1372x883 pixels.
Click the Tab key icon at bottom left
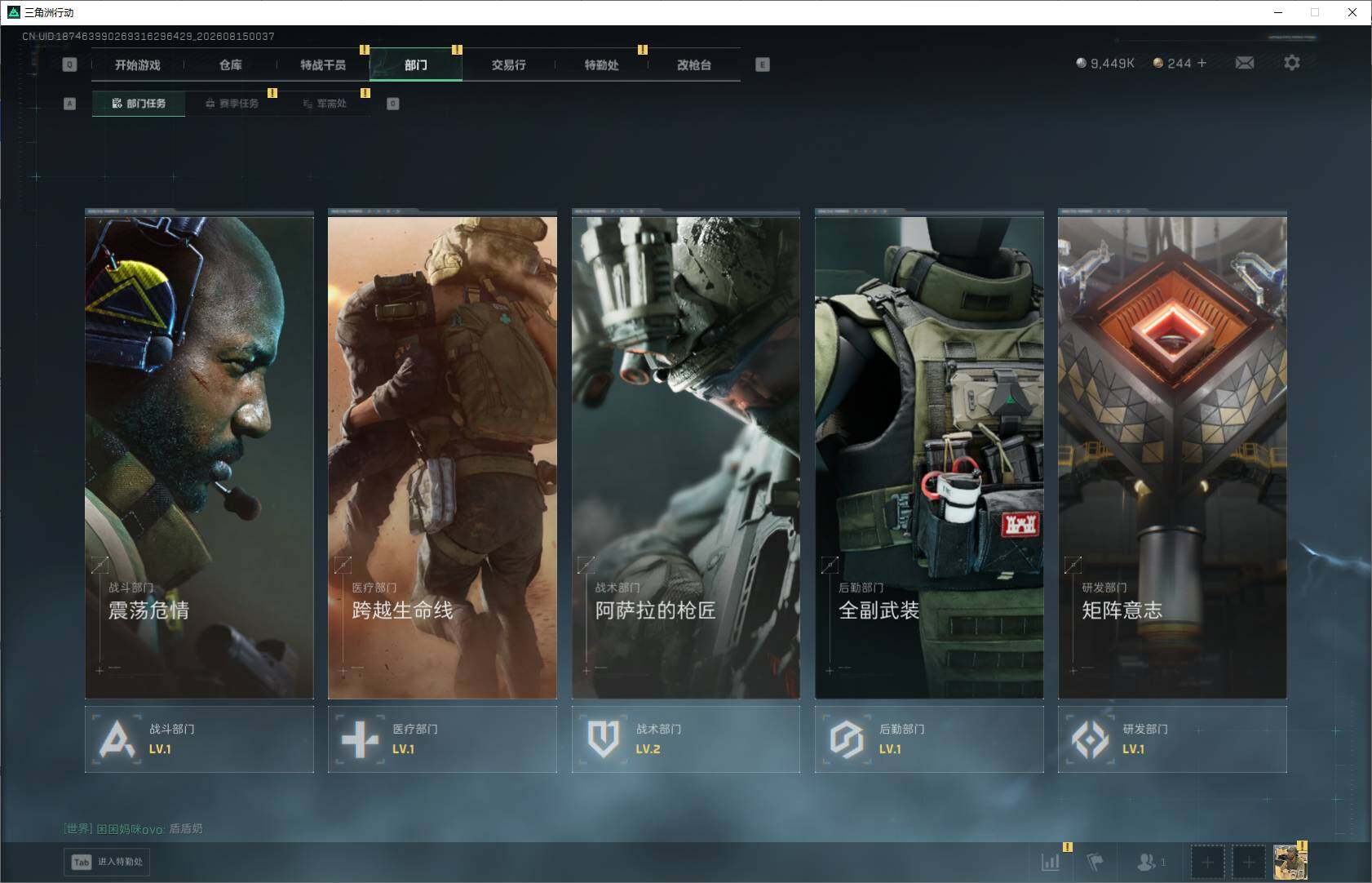tap(82, 862)
